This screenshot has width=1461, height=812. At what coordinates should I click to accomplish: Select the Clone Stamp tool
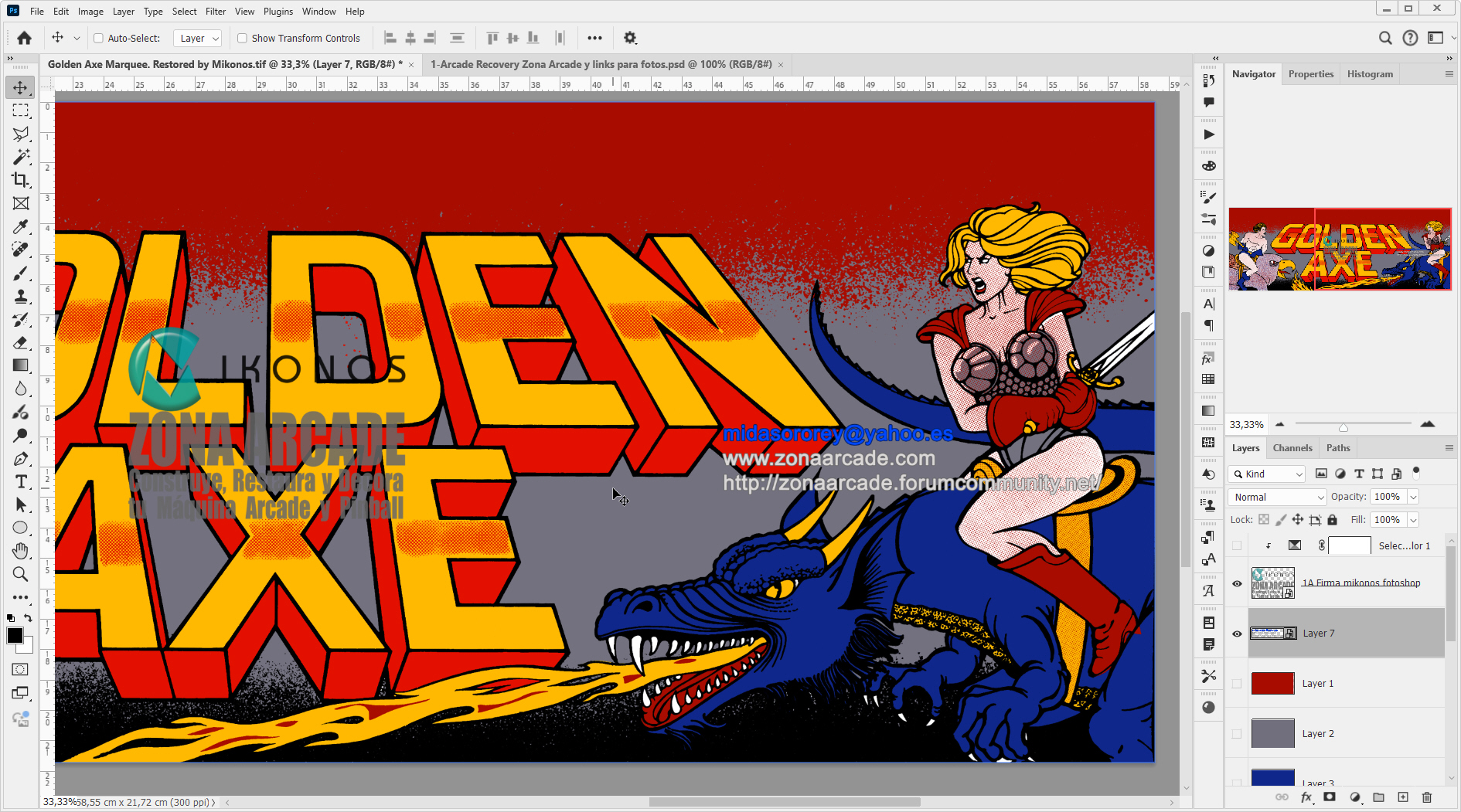[x=21, y=297]
